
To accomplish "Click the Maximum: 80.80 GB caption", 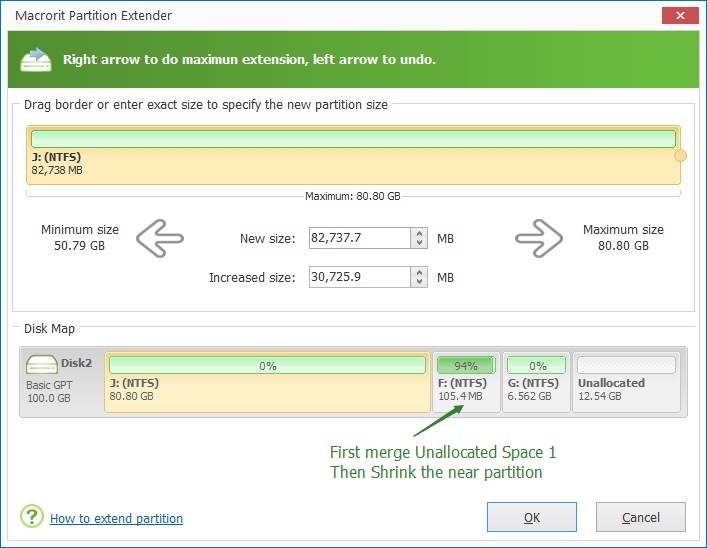I will [353, 196].
